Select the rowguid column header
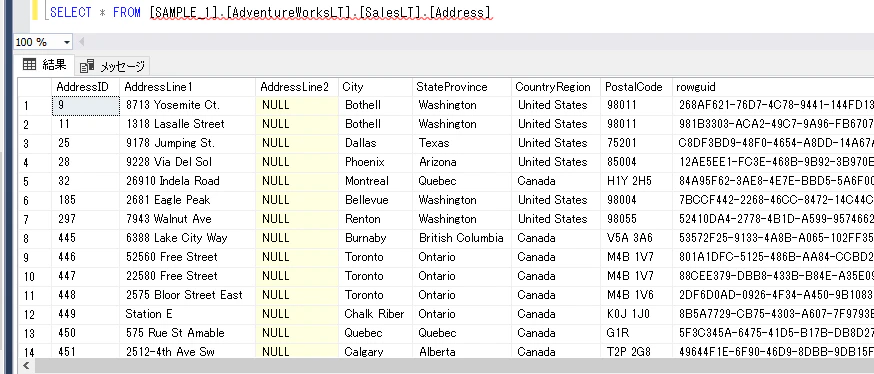The width and height of the screenshot is (874, 374). pos(773,87)
